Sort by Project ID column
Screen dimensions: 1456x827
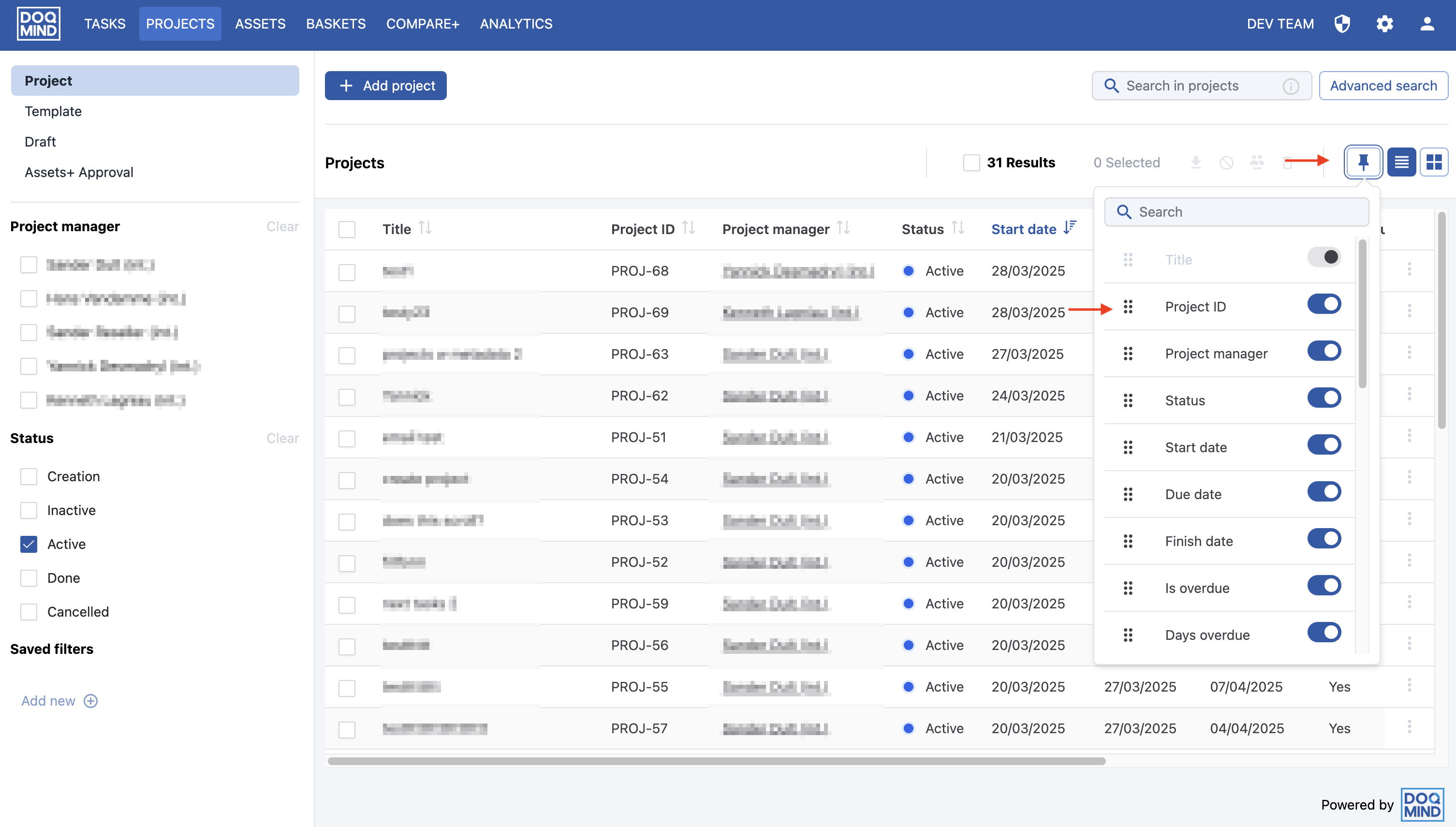(688, 228)
